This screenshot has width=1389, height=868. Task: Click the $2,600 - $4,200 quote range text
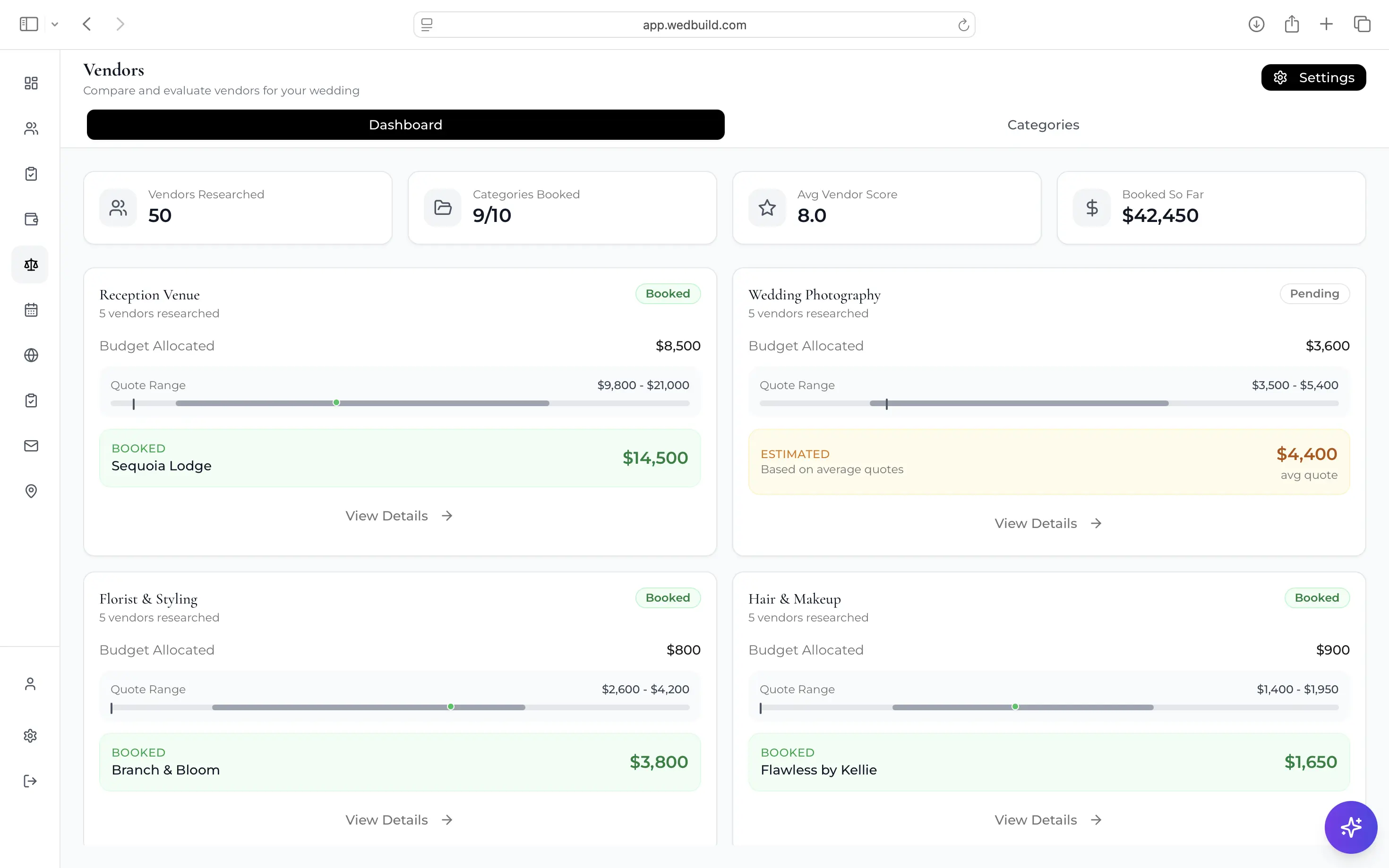pyautogui.click(x=645, y=689)
